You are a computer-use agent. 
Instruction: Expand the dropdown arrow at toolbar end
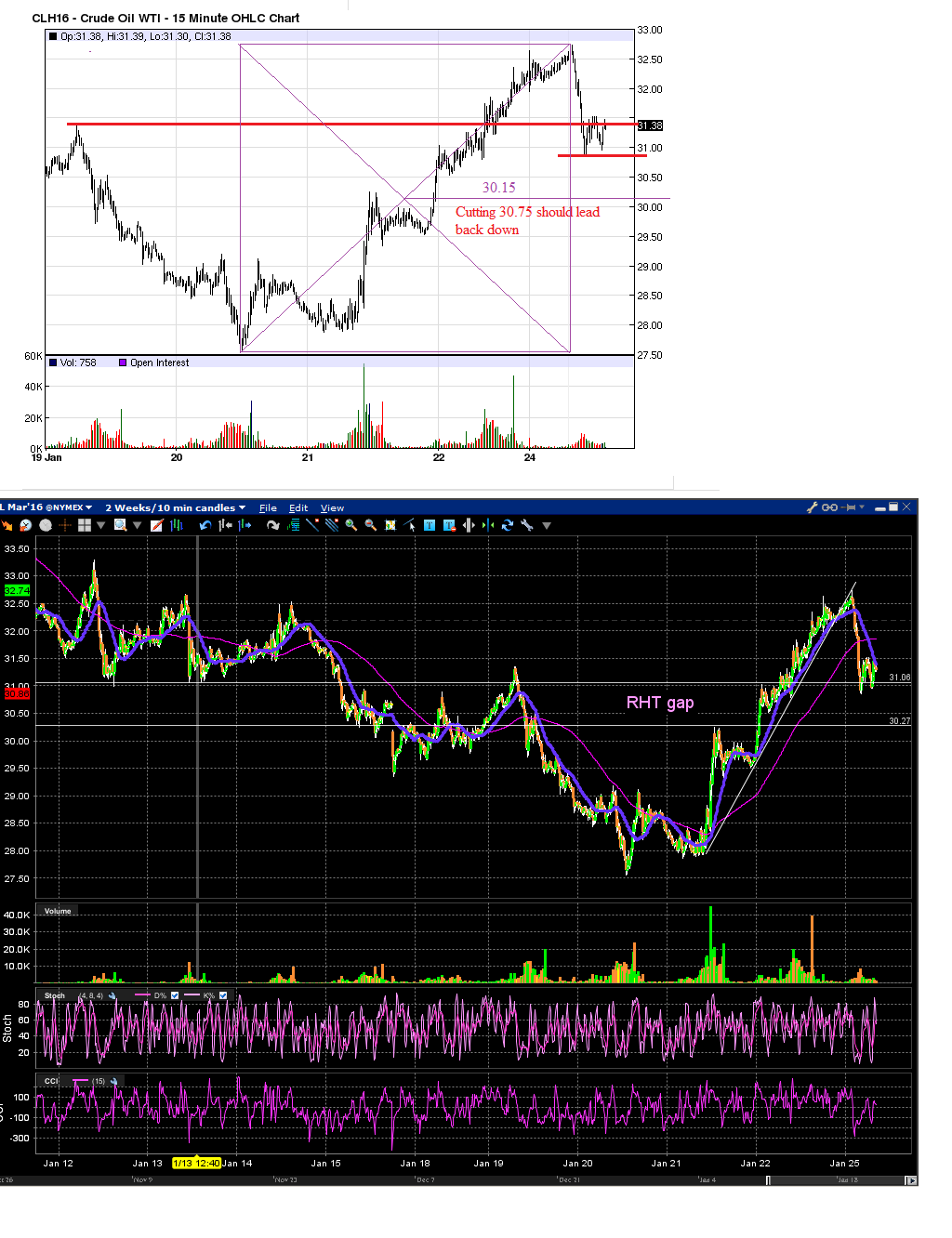547,525
